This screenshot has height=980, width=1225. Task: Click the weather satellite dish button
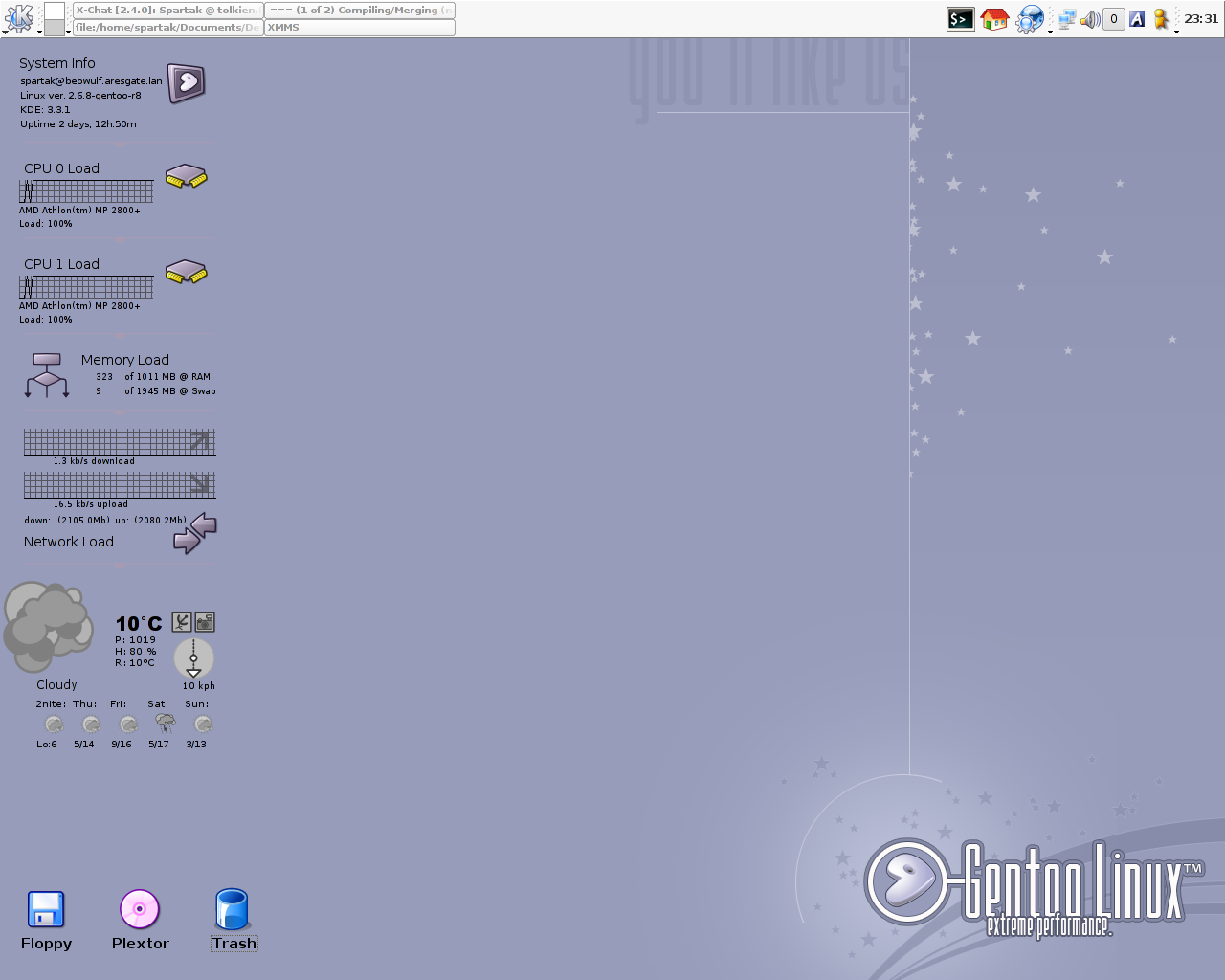182,622
